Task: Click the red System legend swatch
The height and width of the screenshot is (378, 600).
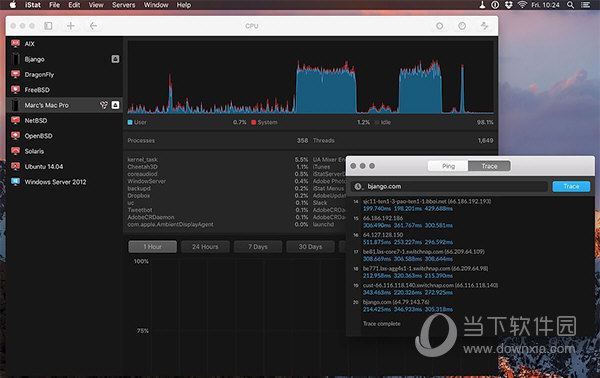Action: 253,122
